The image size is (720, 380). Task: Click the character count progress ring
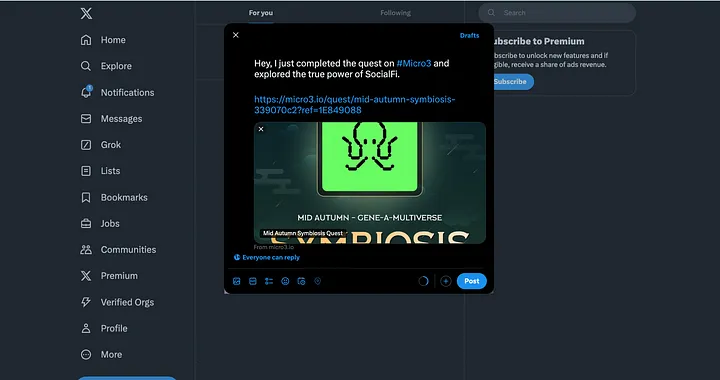pos(423,281)
